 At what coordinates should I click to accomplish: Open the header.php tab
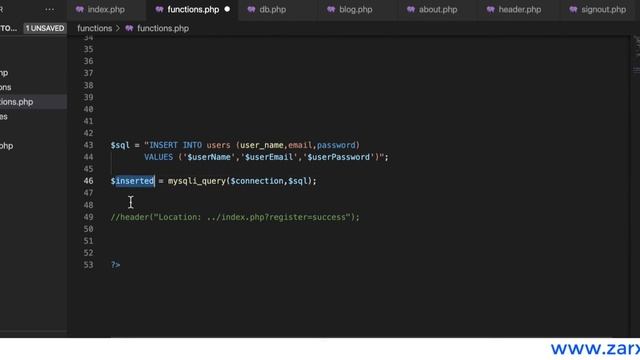click(520, 9)
